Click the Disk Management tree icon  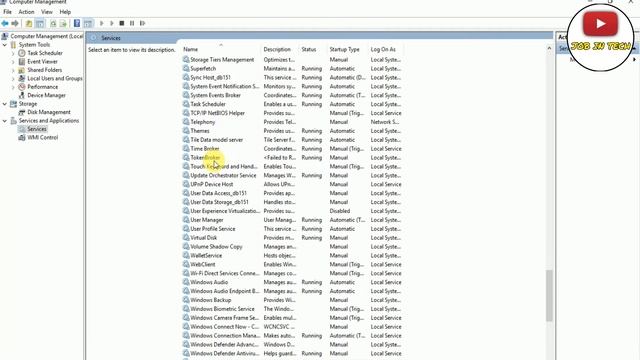pyautogui.click(x=22, y=112)
